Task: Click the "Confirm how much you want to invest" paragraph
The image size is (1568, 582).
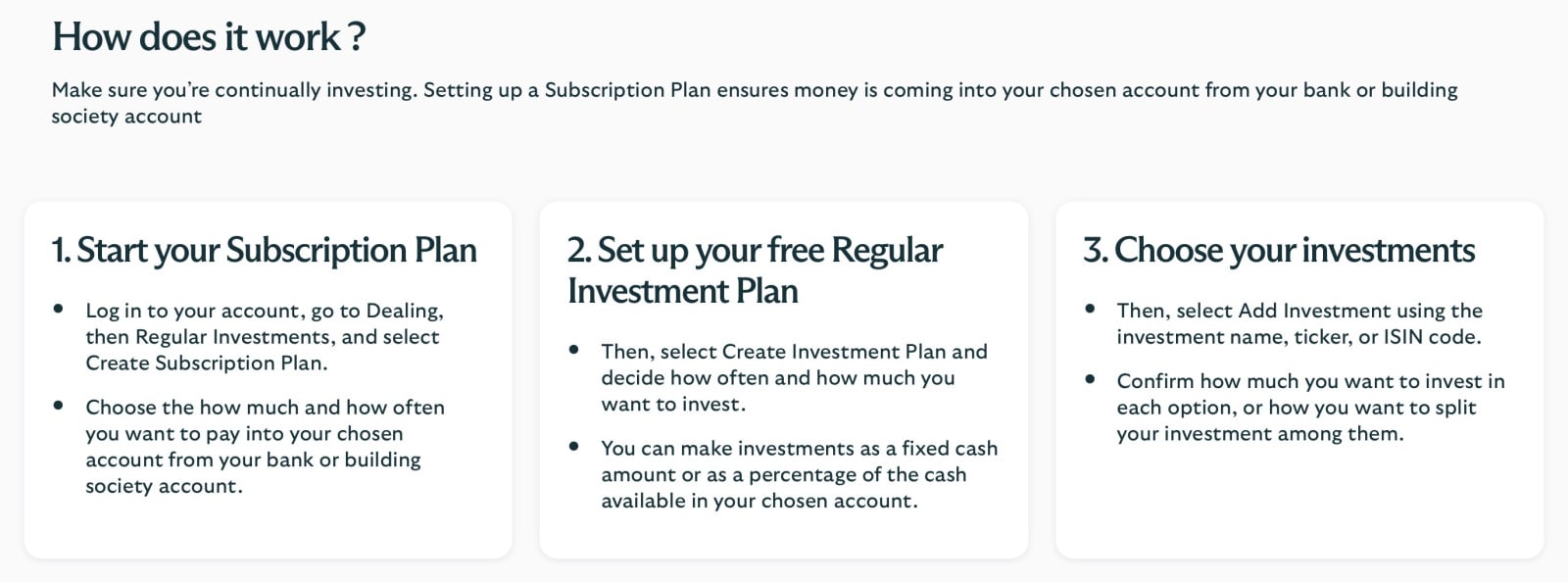Action: point(1310,407)
